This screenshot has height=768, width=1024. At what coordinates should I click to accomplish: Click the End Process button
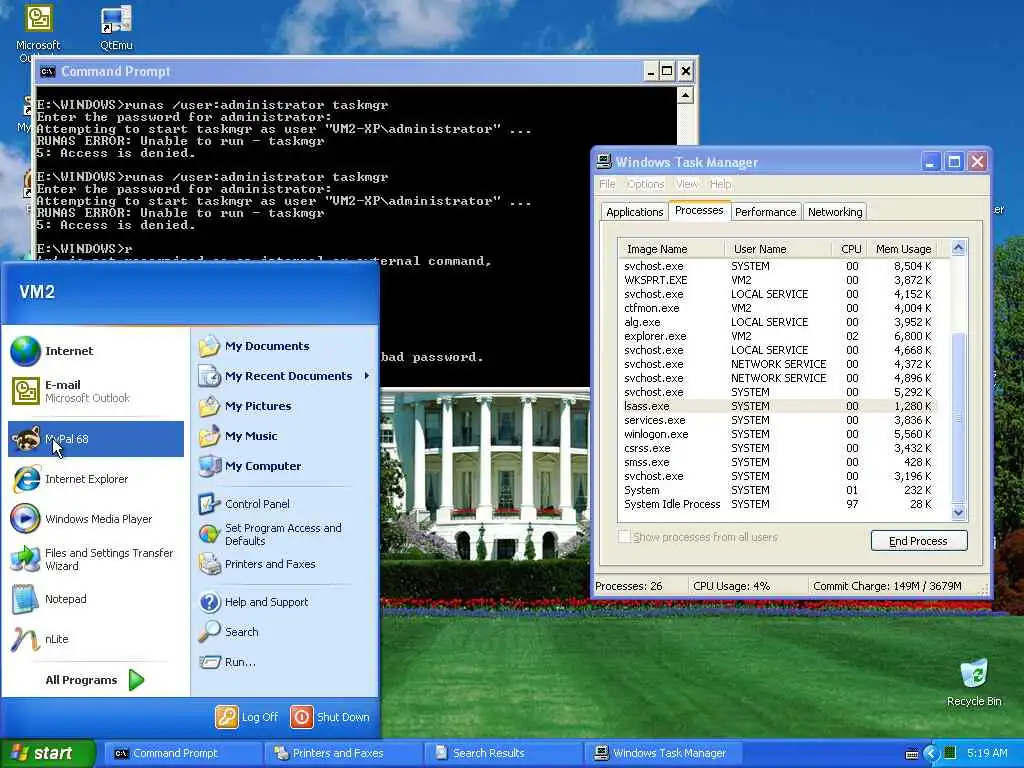tap(918, 541)
